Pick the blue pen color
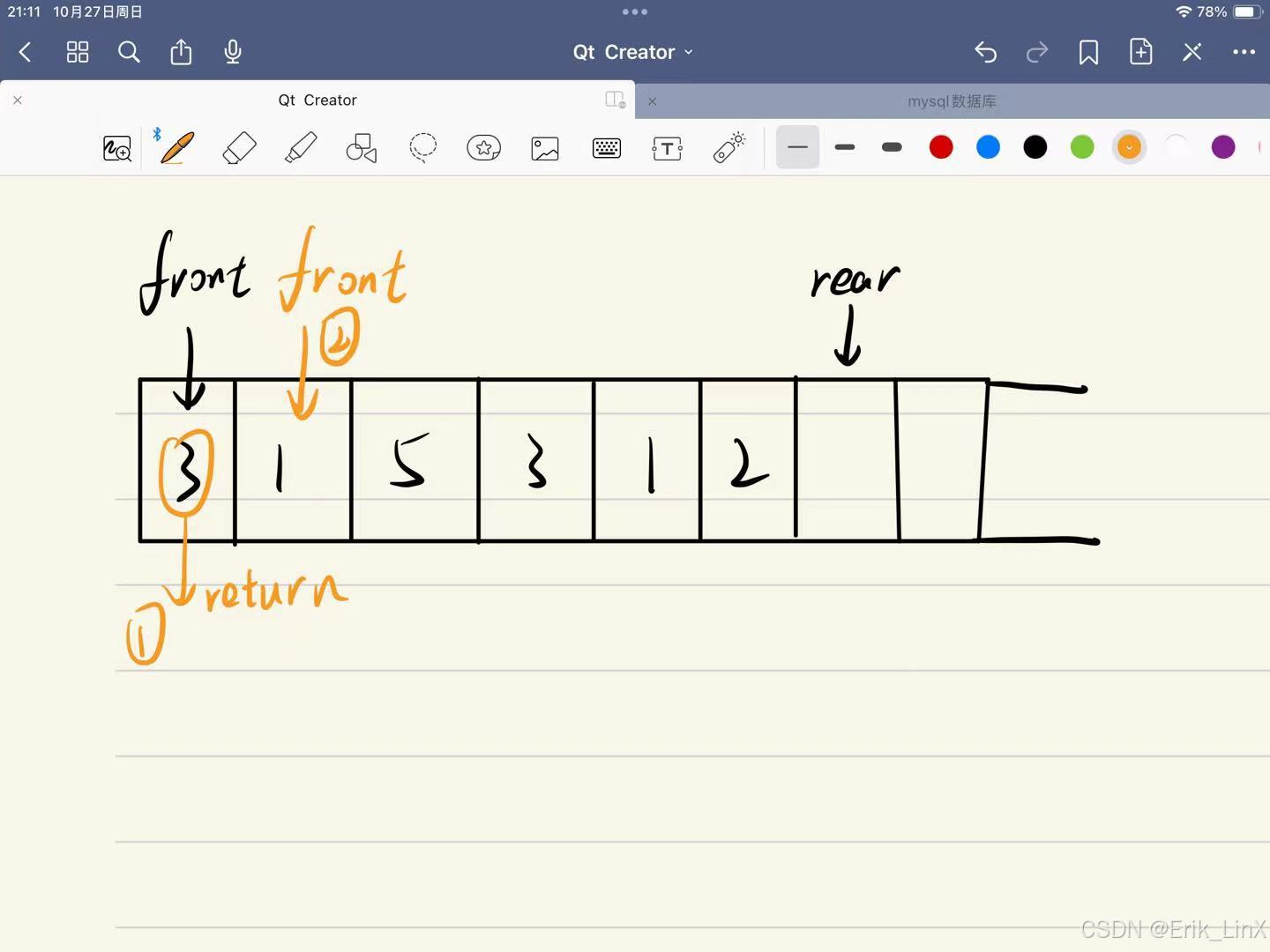Viewport: 1270px width, 952px height. click(988, 147)
